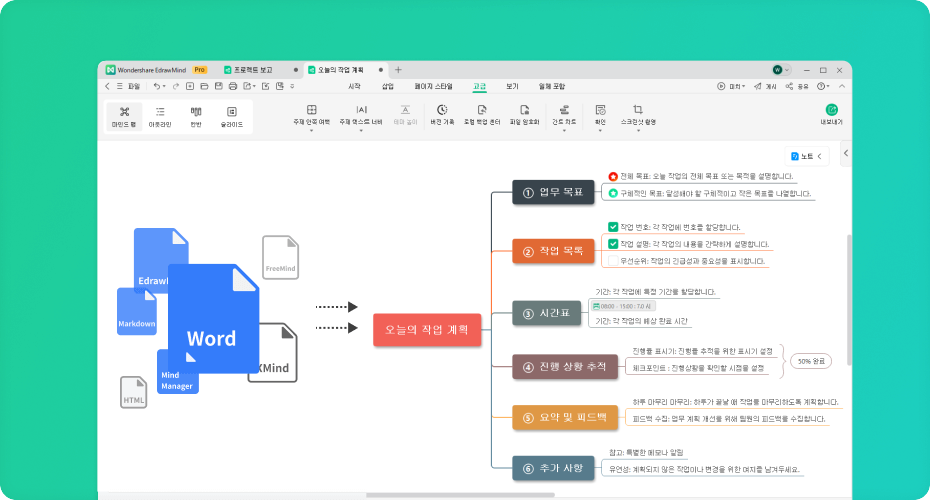This screenshot has width=930, height=500.
Task: Click the Save icon in quick toolbar
Action: tap(218, 87)
